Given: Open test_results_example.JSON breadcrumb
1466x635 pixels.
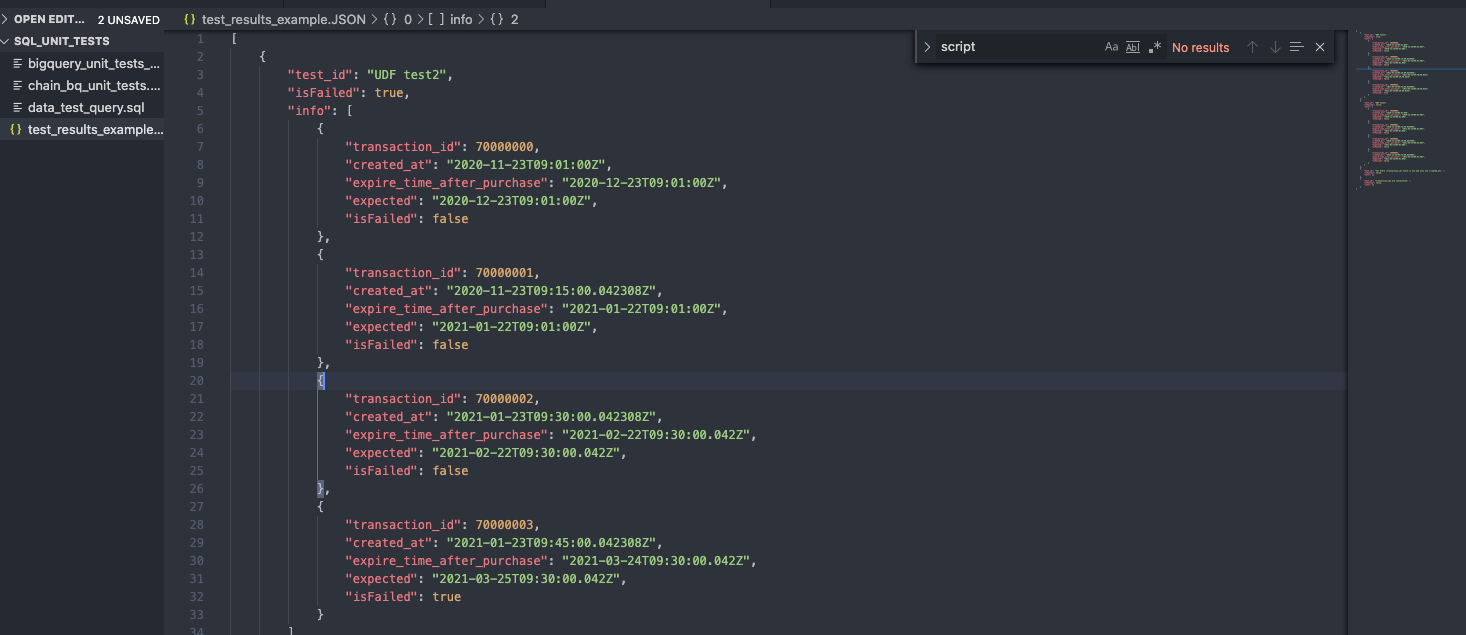Looking at the screenshot, I should (x=284, y=19).
